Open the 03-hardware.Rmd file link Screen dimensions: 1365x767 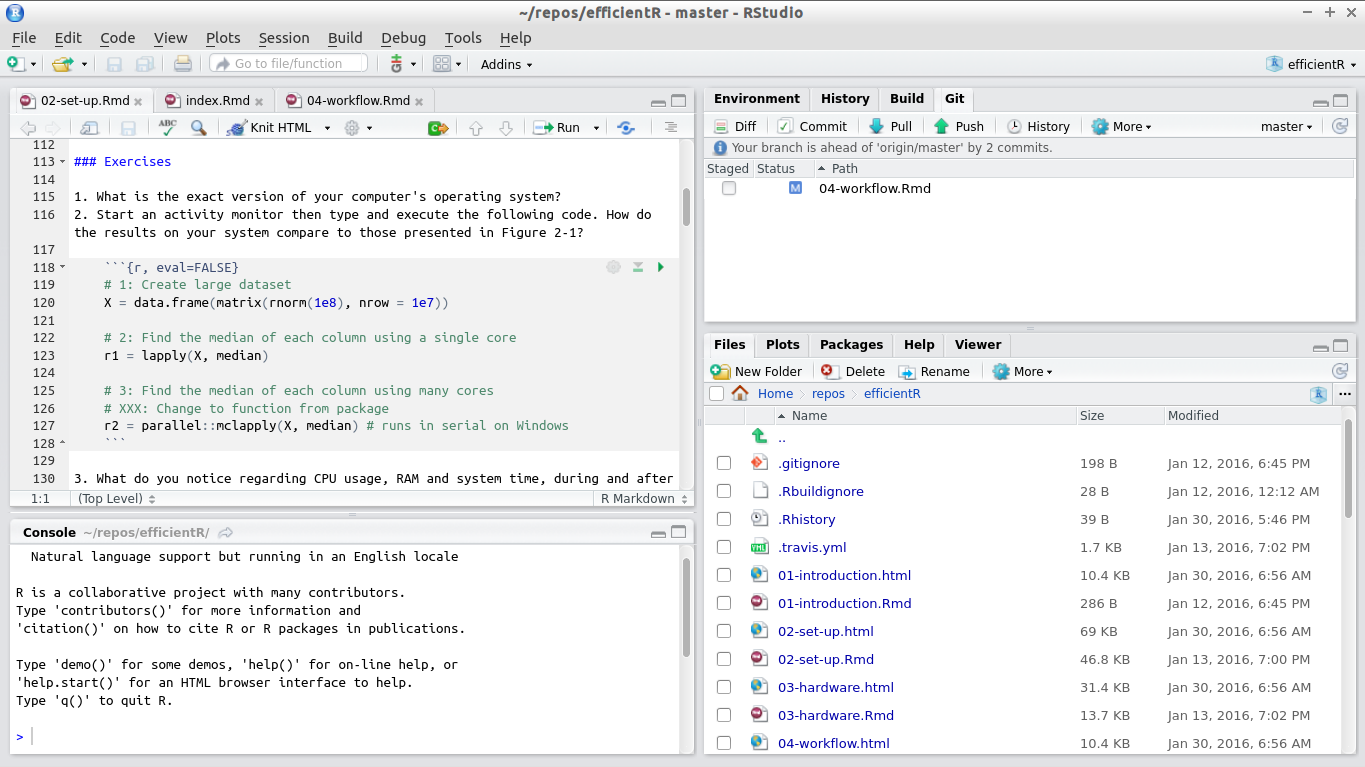point(836,715)
